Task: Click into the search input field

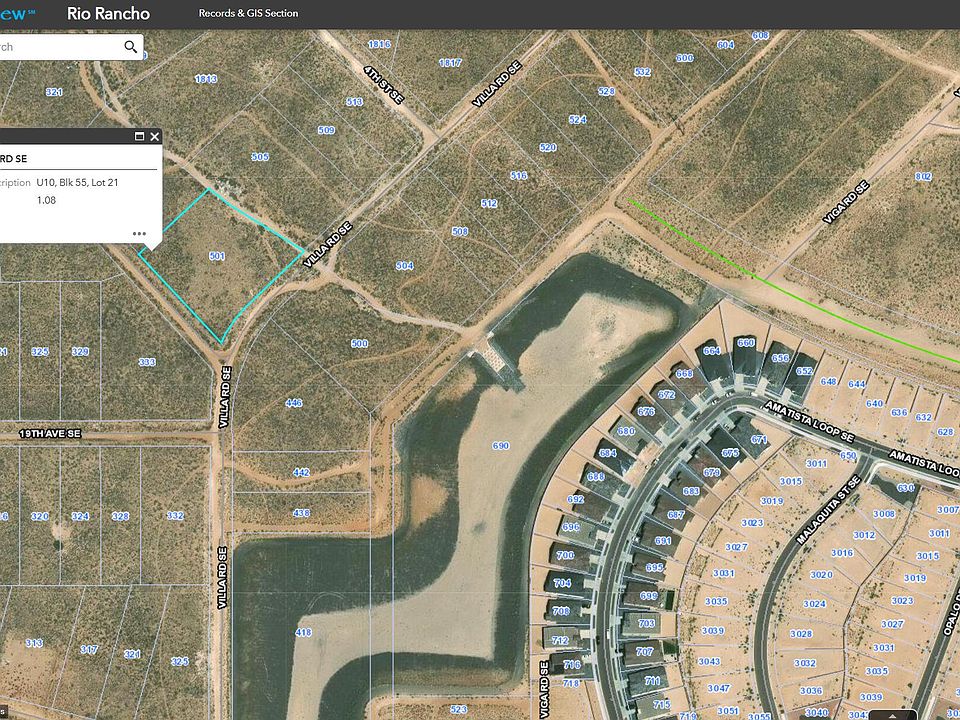Action: (60, 47)
